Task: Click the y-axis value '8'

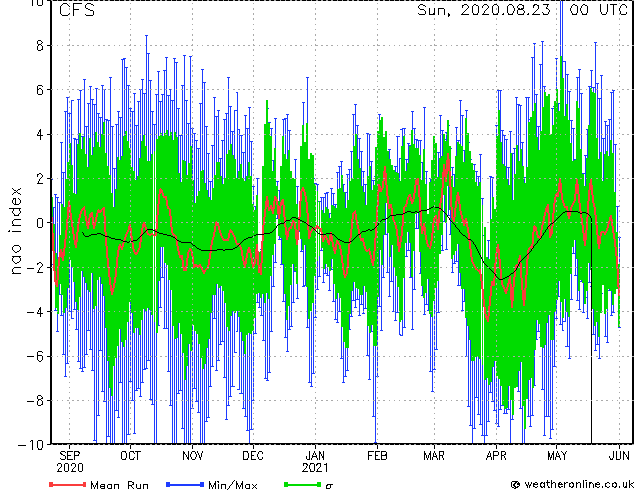Action: 40,46
